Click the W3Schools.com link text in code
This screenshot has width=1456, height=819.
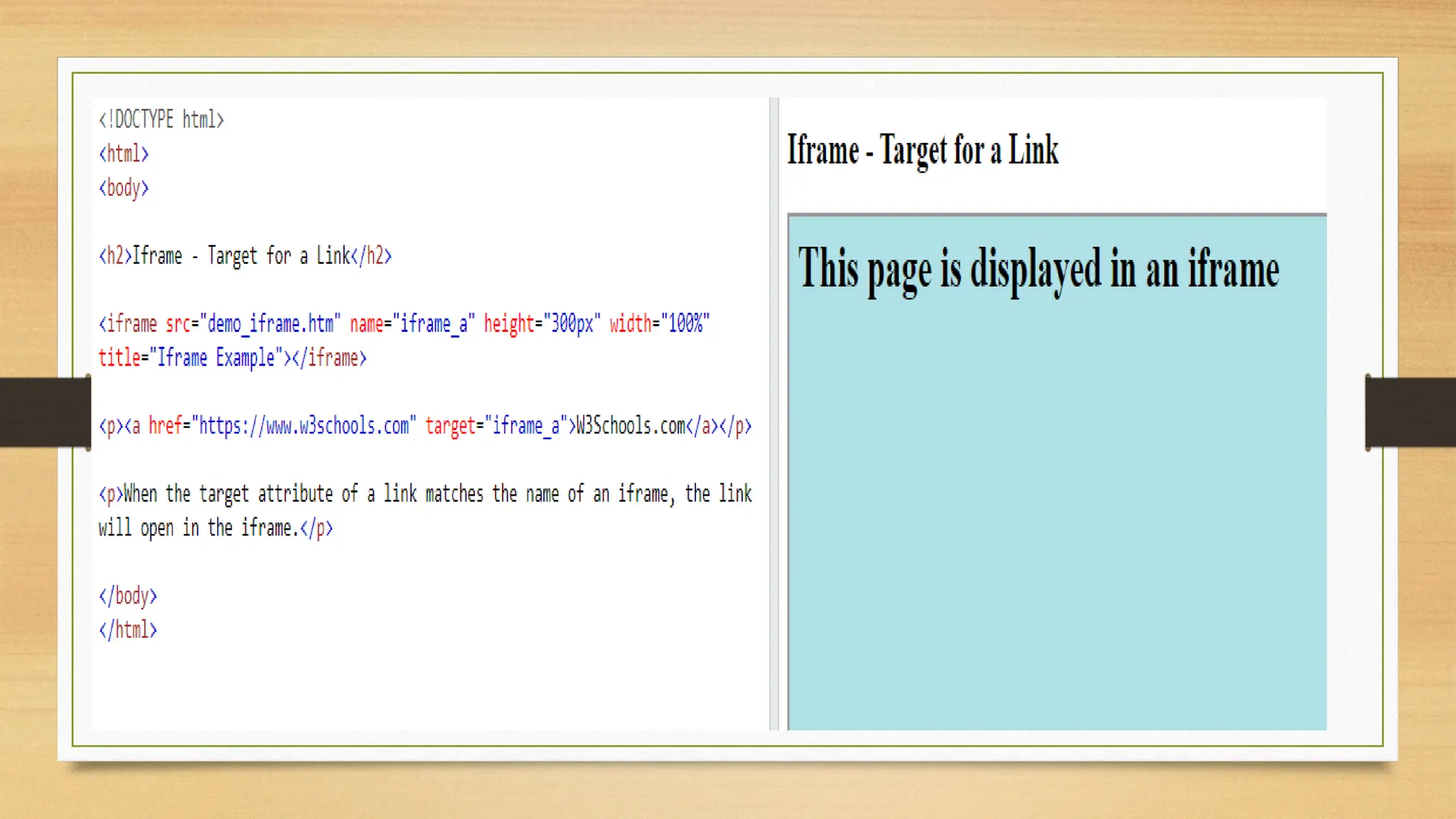pyautogui.click(x=630, y=426)
